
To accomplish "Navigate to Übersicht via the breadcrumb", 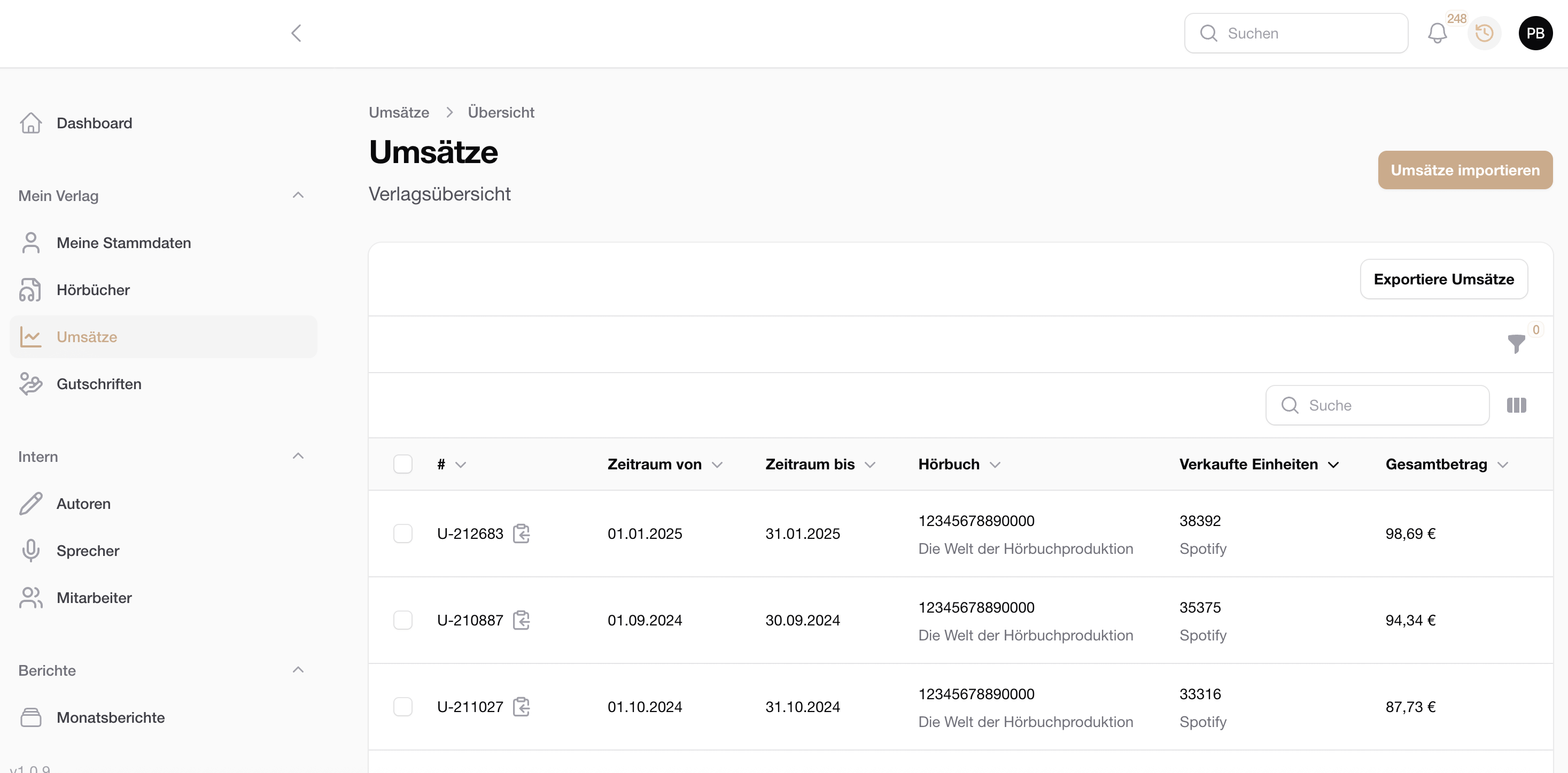I will (500, 112).
